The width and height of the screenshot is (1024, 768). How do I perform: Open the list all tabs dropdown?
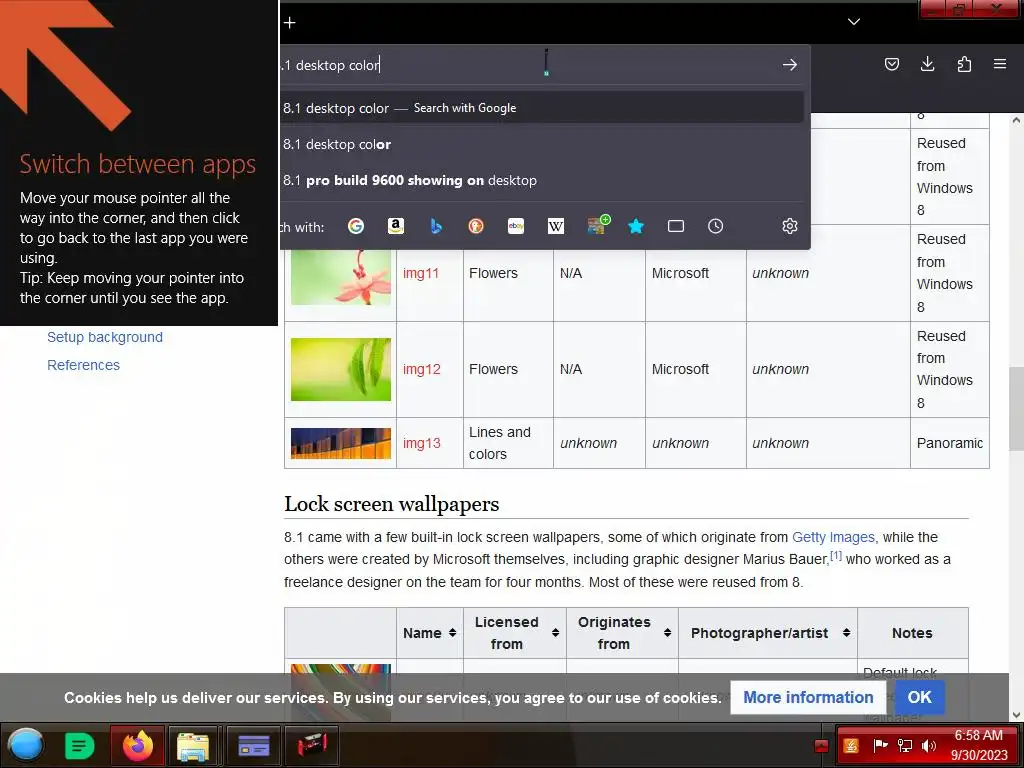tap(854, 22)
